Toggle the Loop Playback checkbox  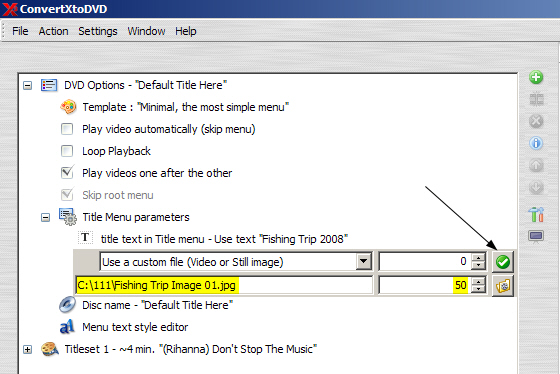click(67, 151)
